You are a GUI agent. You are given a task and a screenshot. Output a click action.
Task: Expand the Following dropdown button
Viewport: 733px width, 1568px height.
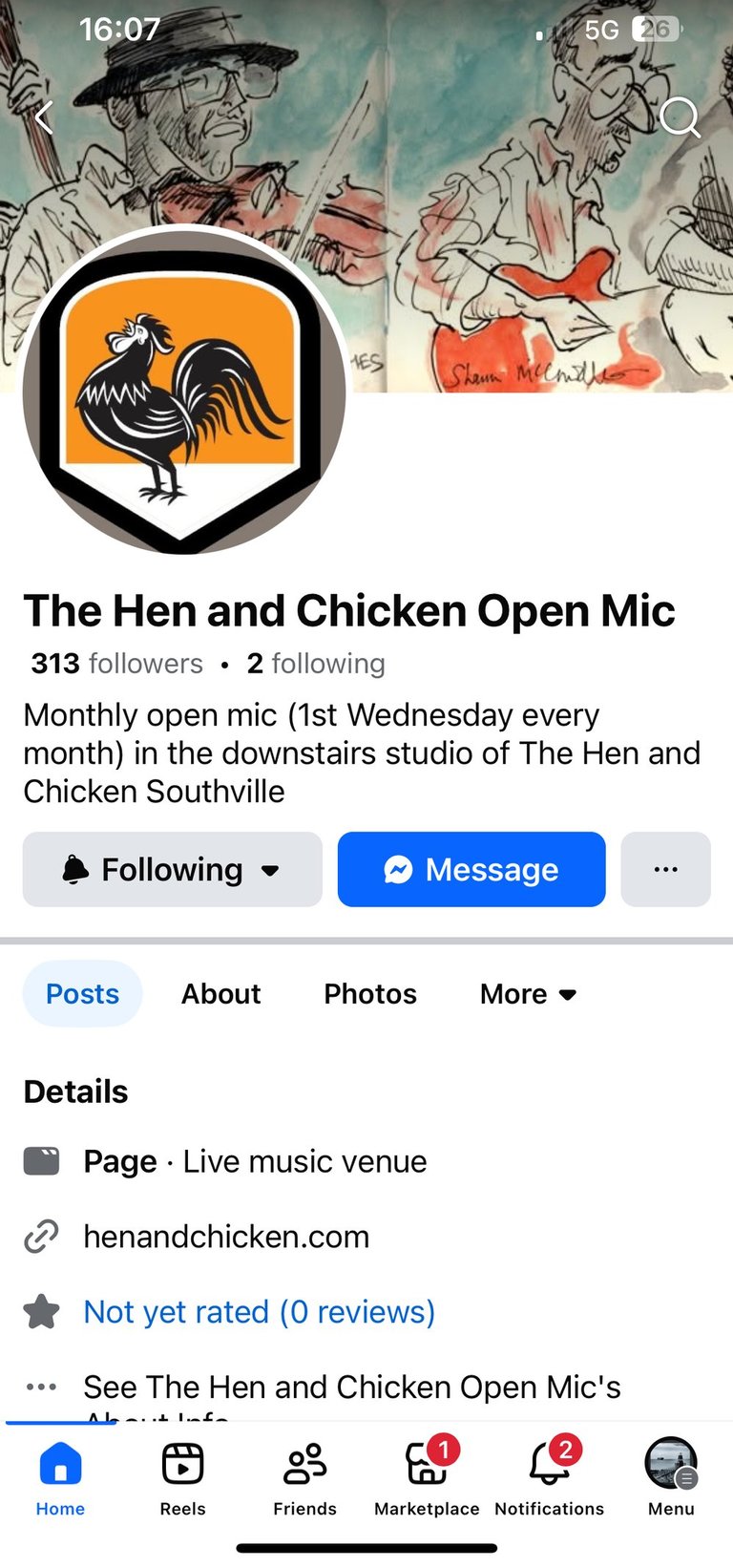pyautogui.click(x=173, y=869)
